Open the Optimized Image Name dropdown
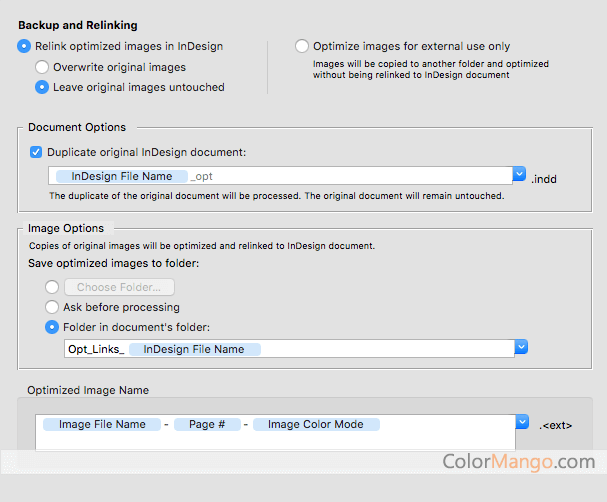Screen dimensions: 607x502 [521, 422]
